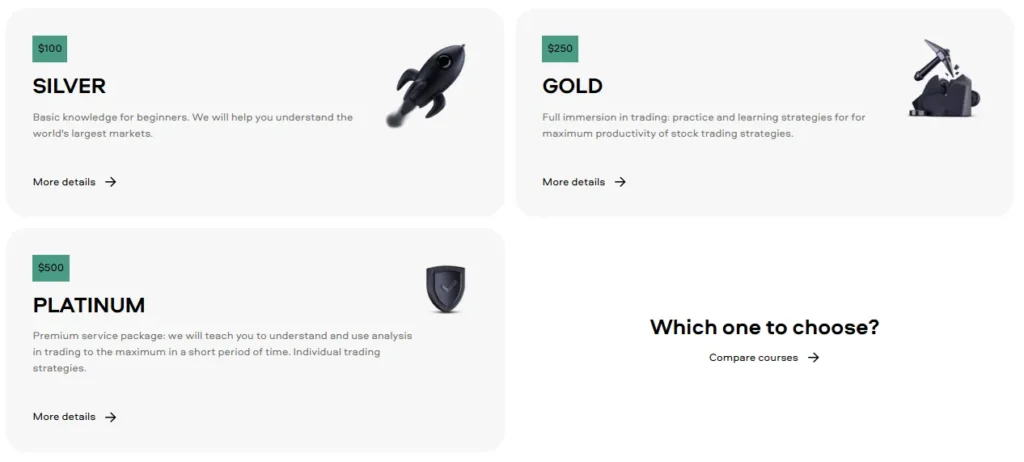Screen dimensions: 1024x462
Task: Select the $100 price badge
Action: pyautogui.click(x=50, y=49)
